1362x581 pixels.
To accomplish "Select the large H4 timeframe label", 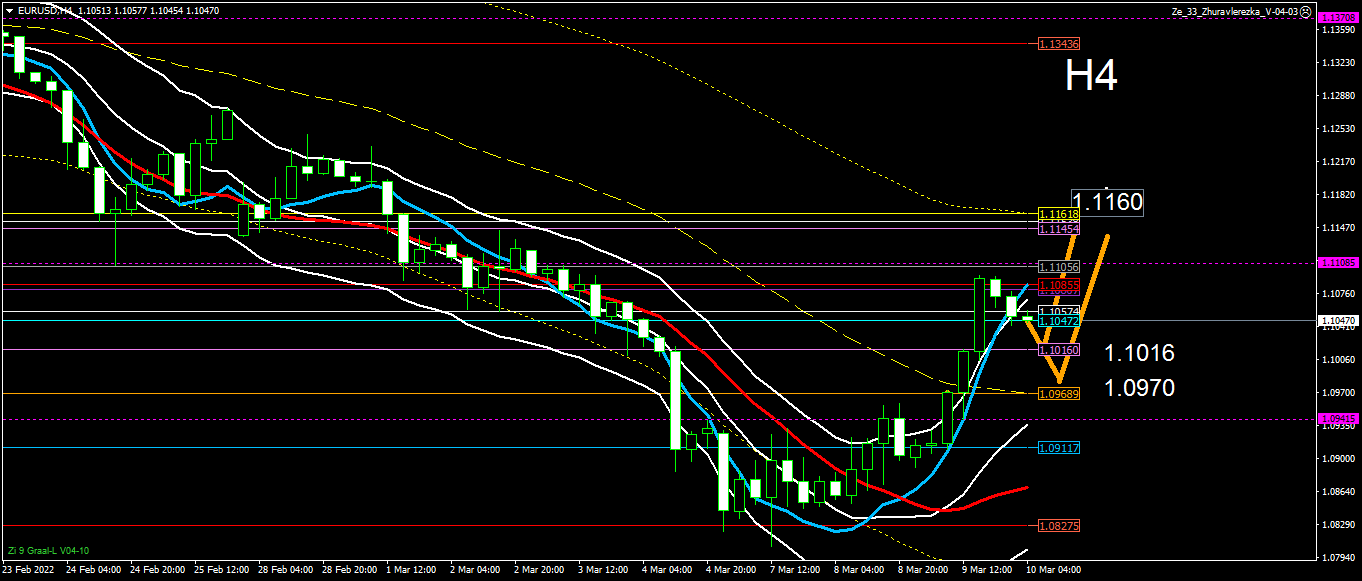I will [1090, 76].
